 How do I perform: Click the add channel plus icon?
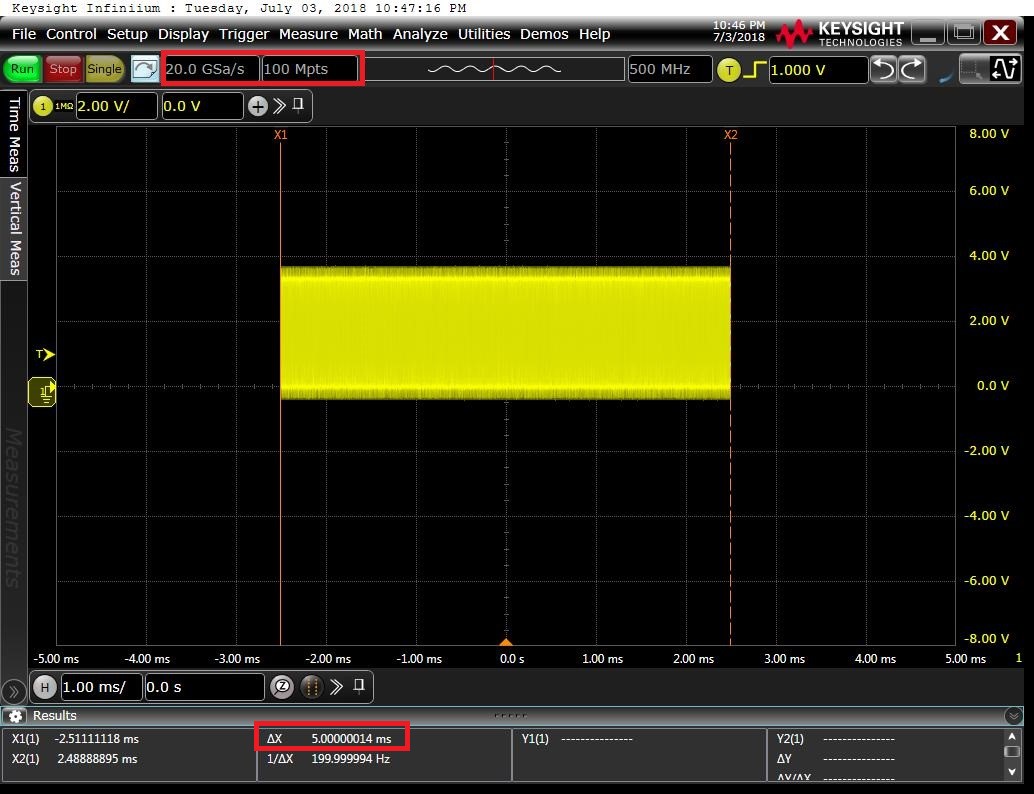click(258, 106)
